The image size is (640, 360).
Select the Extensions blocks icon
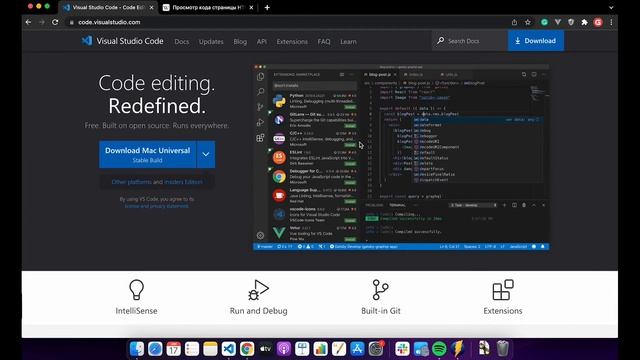coord(503,289)
